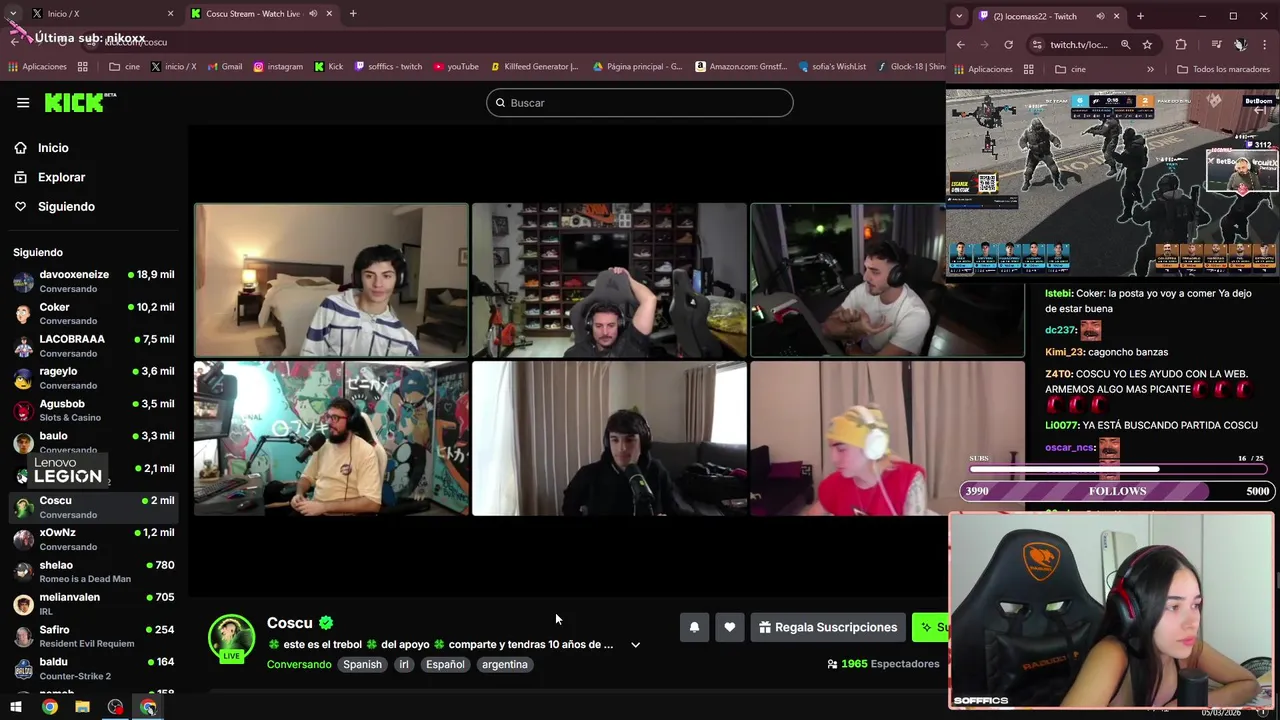Expand hidden bookmarks chevron in Twitch window

[1150, 69]
